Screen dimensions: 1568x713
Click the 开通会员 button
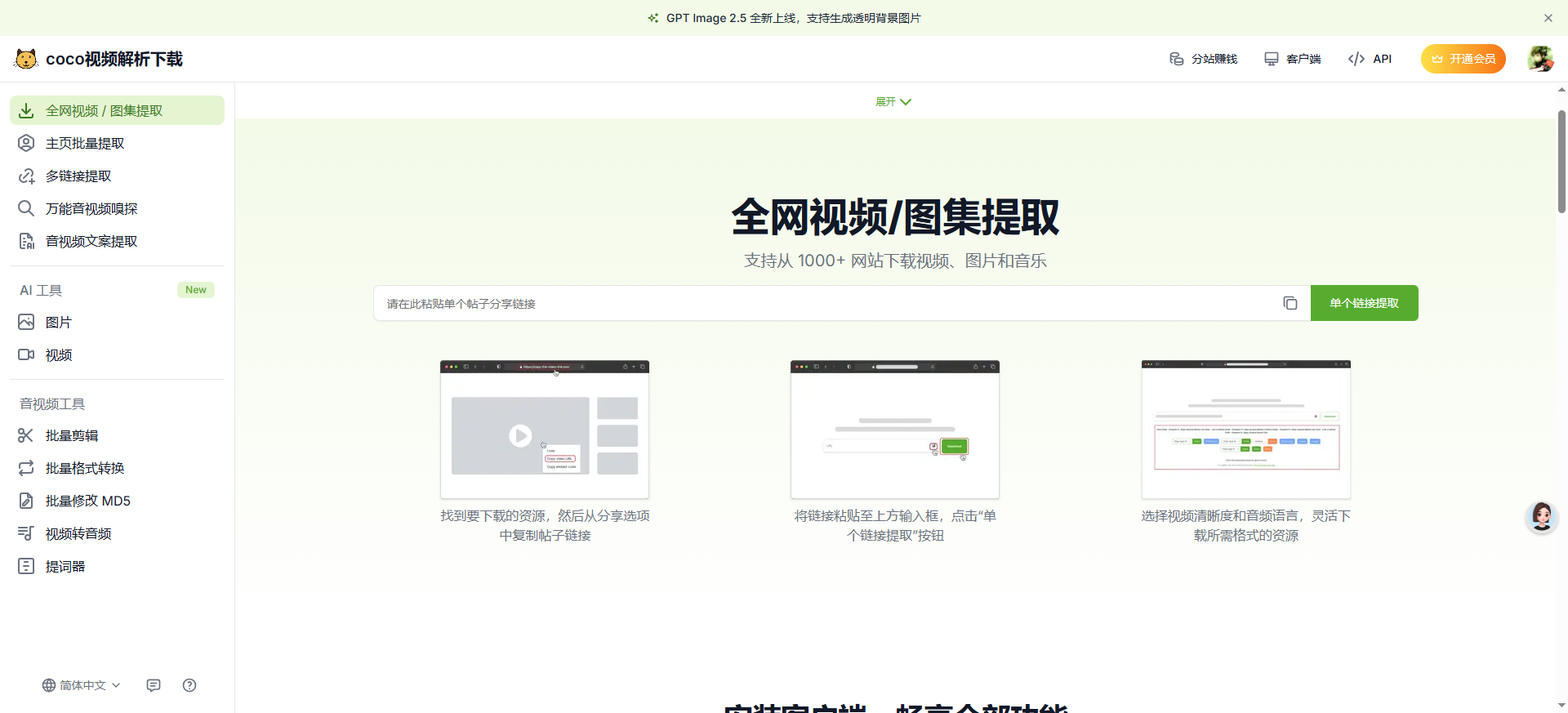(x=1463, y=59)
